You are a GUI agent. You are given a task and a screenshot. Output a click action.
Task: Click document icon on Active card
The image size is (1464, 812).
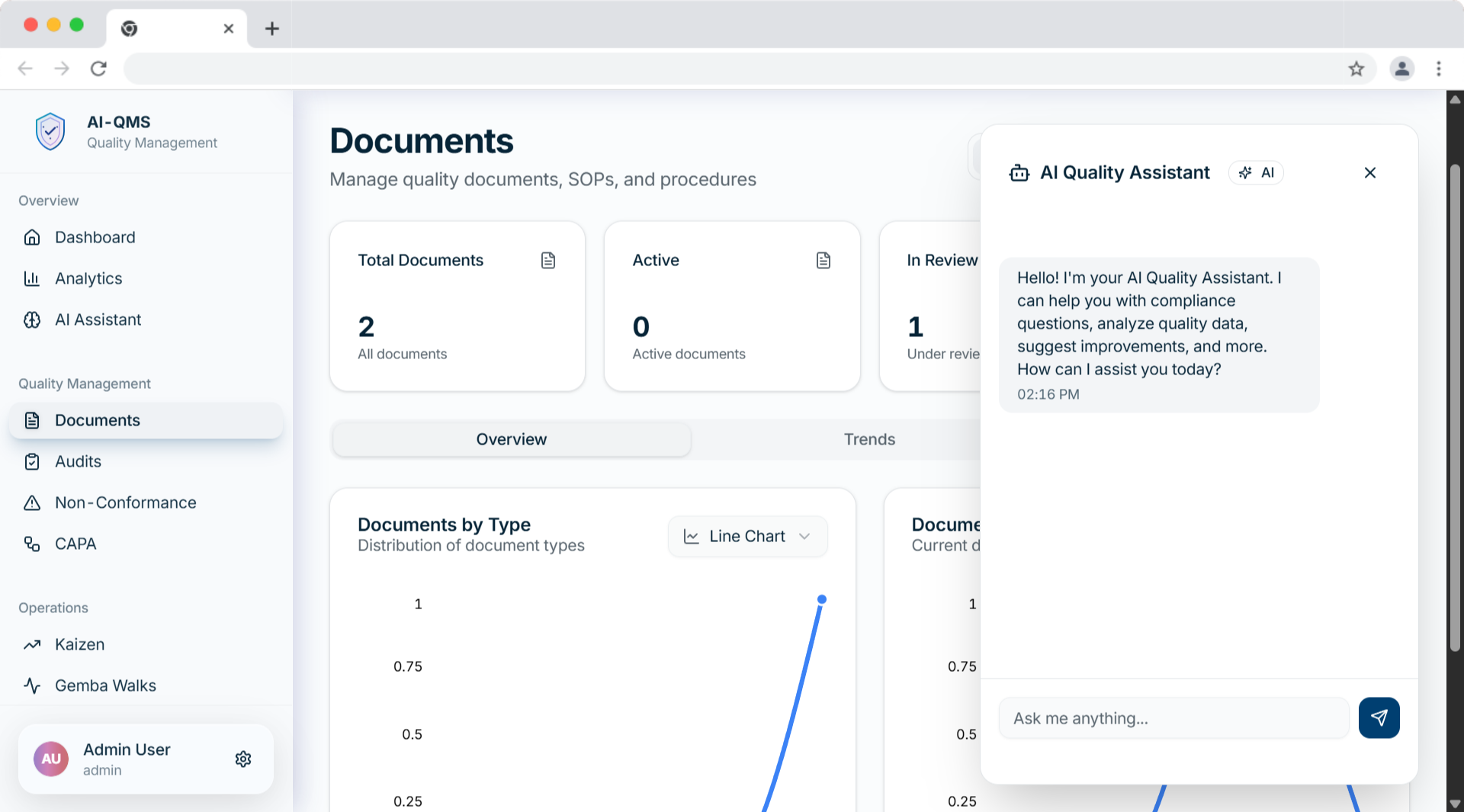tap(823, 260)
